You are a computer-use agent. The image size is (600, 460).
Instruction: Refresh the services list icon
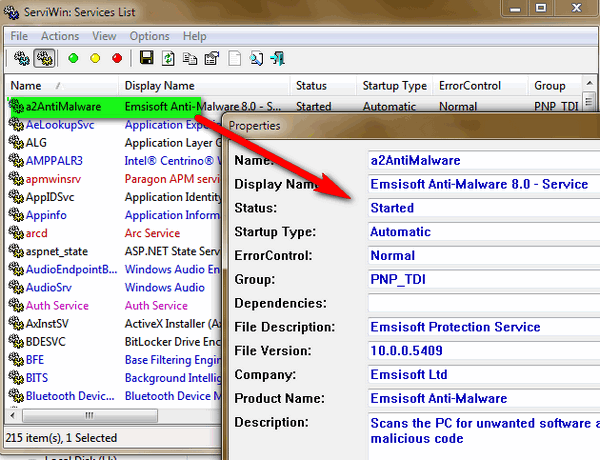click(168, 58)
